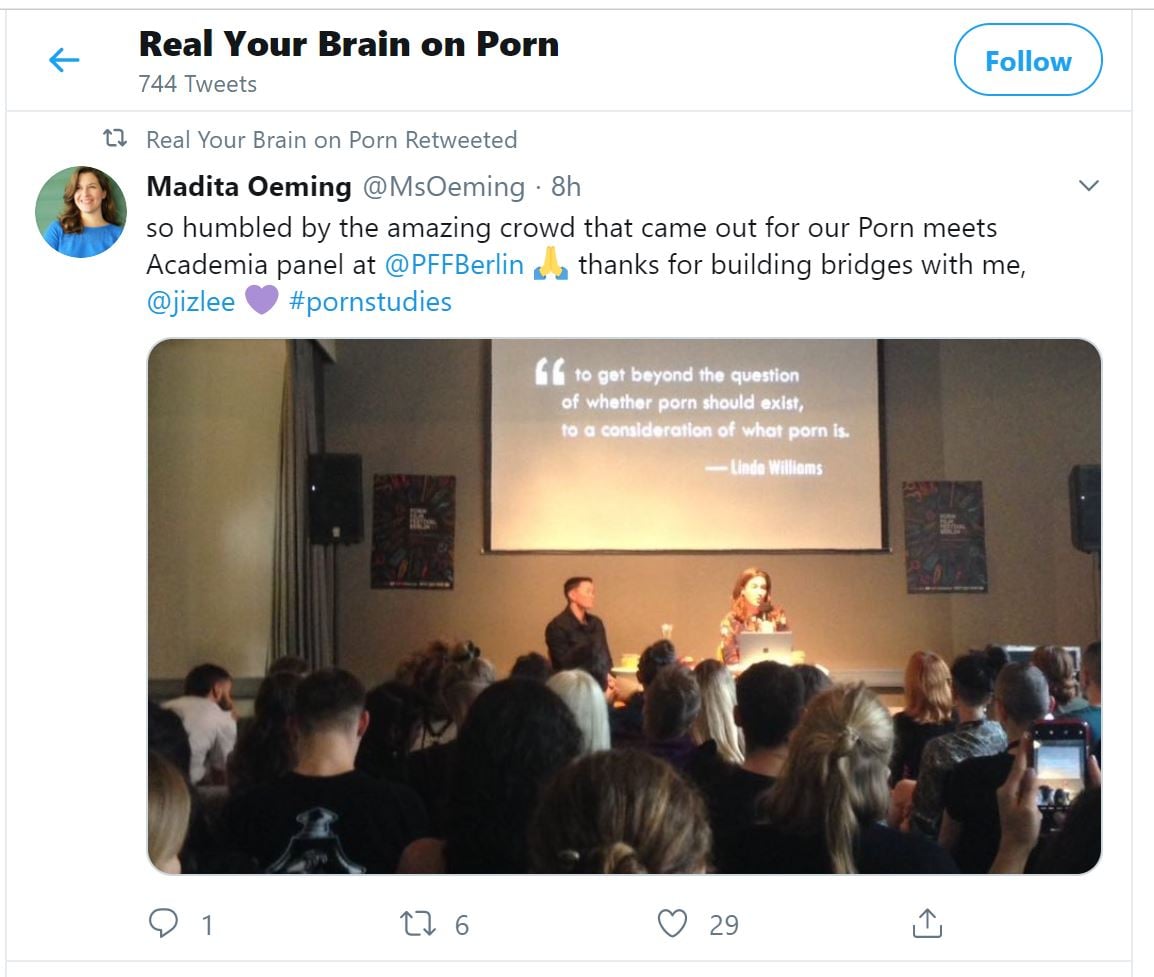Screen dimensions: 1154x977
Task: Click the Madita Oeming display name
Action: pyautogui.click(x=249, y=187)
